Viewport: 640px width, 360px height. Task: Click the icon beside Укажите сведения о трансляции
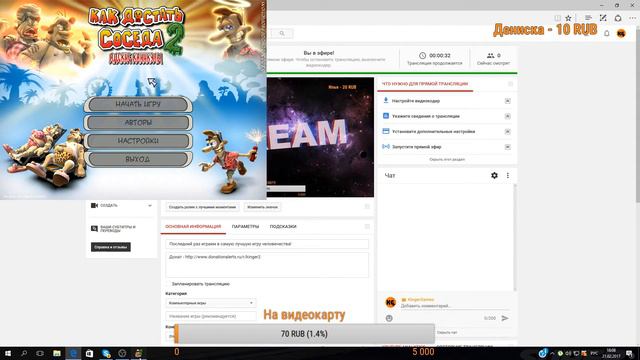click(x=386, y=116)
